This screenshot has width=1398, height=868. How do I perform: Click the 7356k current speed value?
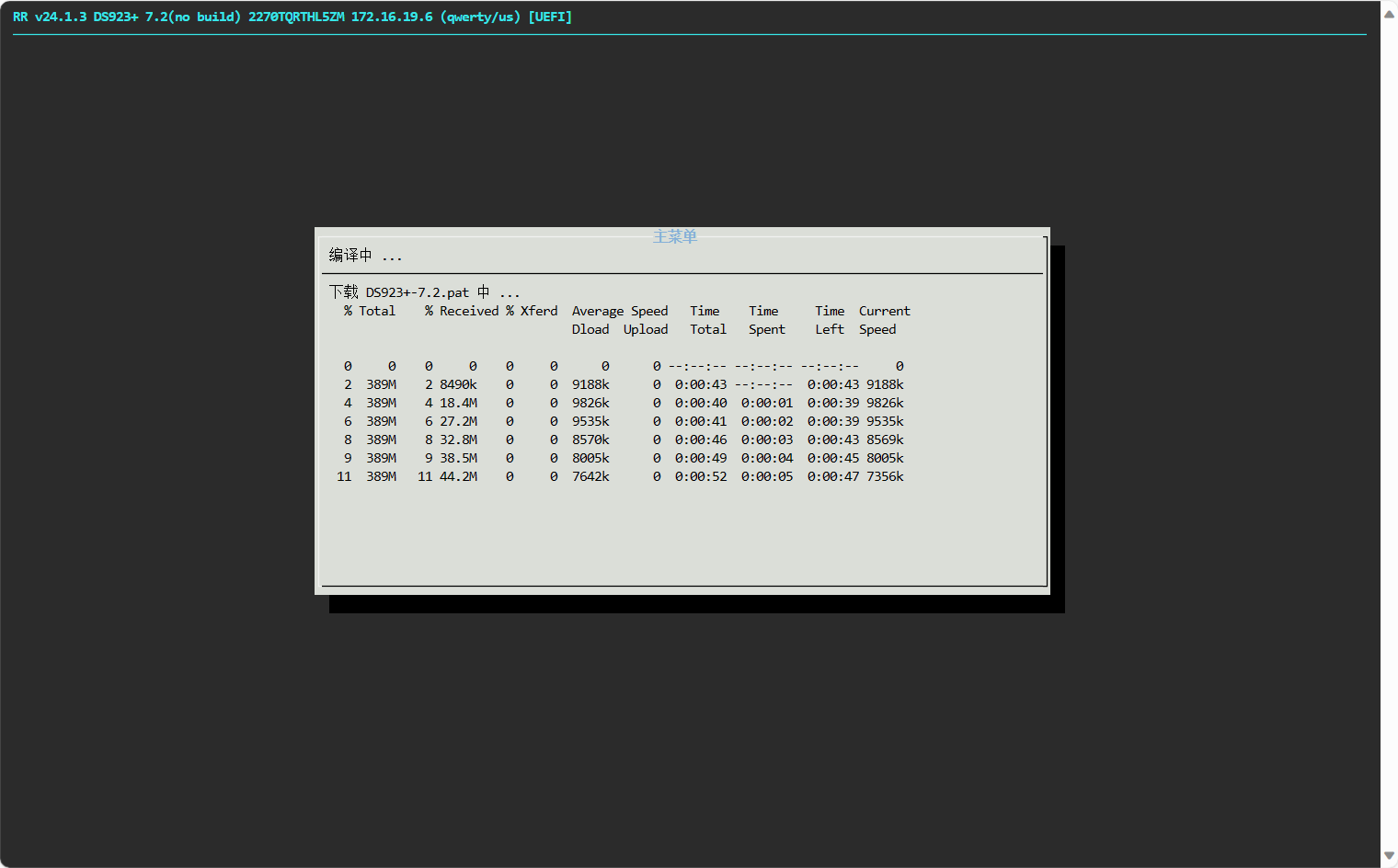coord(885,476)
